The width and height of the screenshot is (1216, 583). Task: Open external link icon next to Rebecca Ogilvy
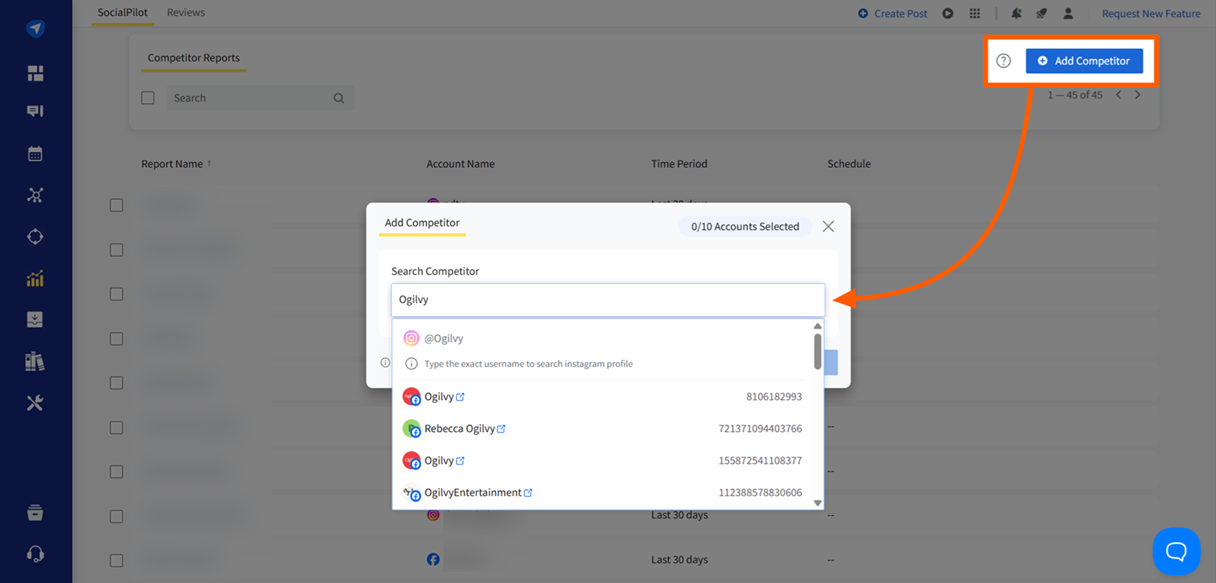501,429
